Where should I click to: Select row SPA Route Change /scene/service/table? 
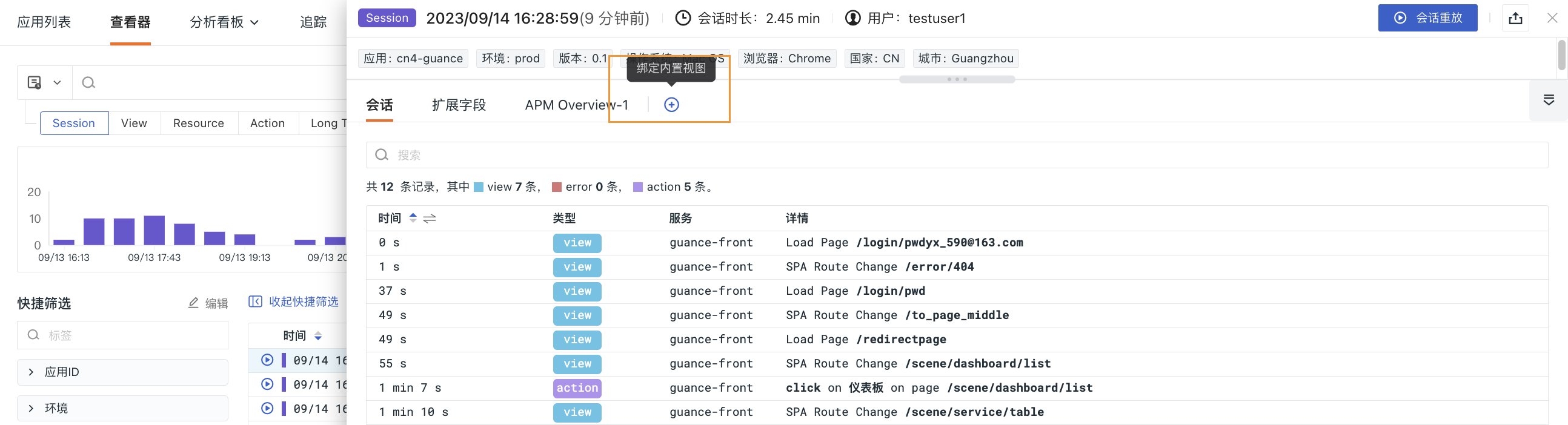(956, 412)
